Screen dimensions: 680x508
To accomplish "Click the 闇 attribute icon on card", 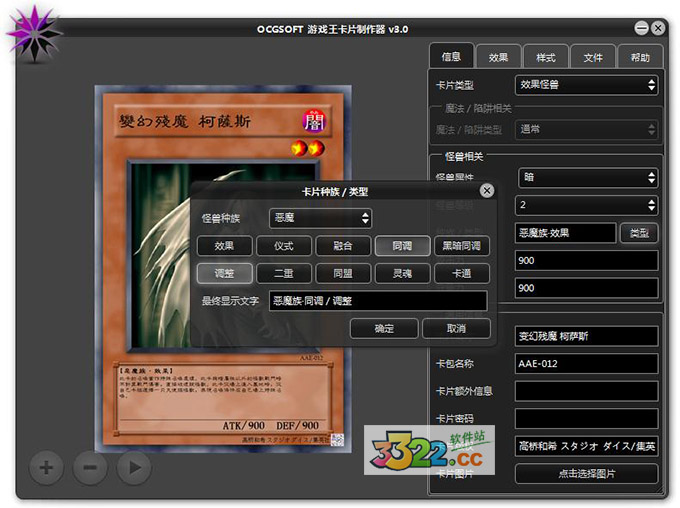I will click(314, 121).
